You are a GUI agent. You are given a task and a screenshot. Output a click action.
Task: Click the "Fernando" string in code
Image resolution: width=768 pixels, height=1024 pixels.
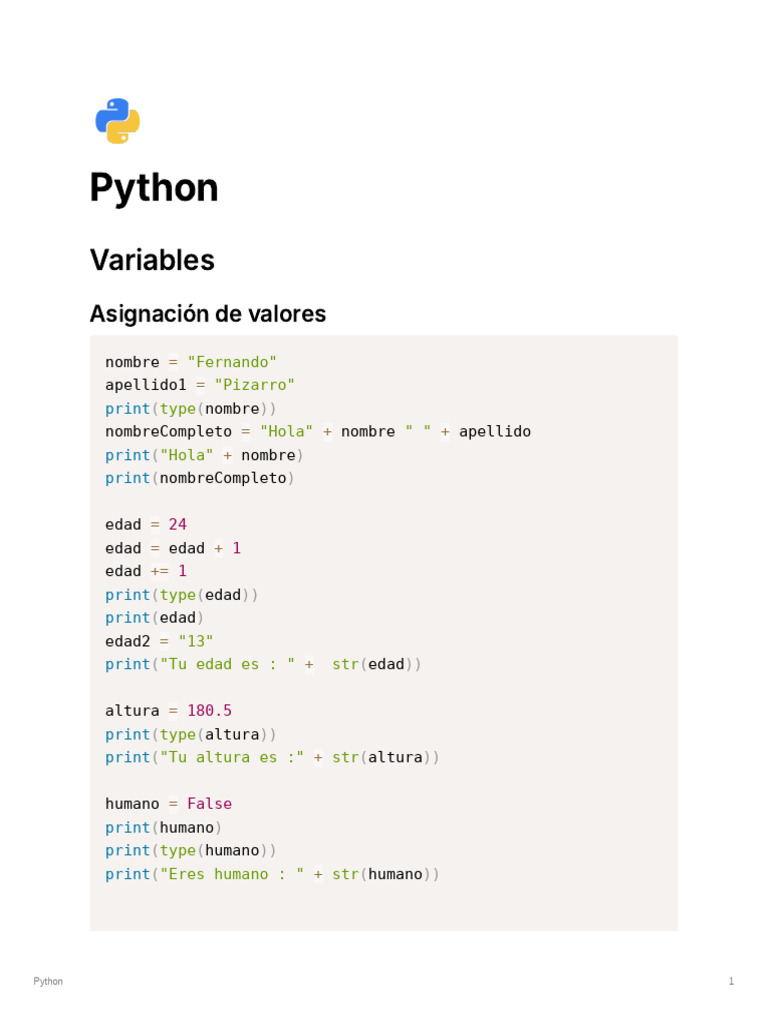(232, 362)
